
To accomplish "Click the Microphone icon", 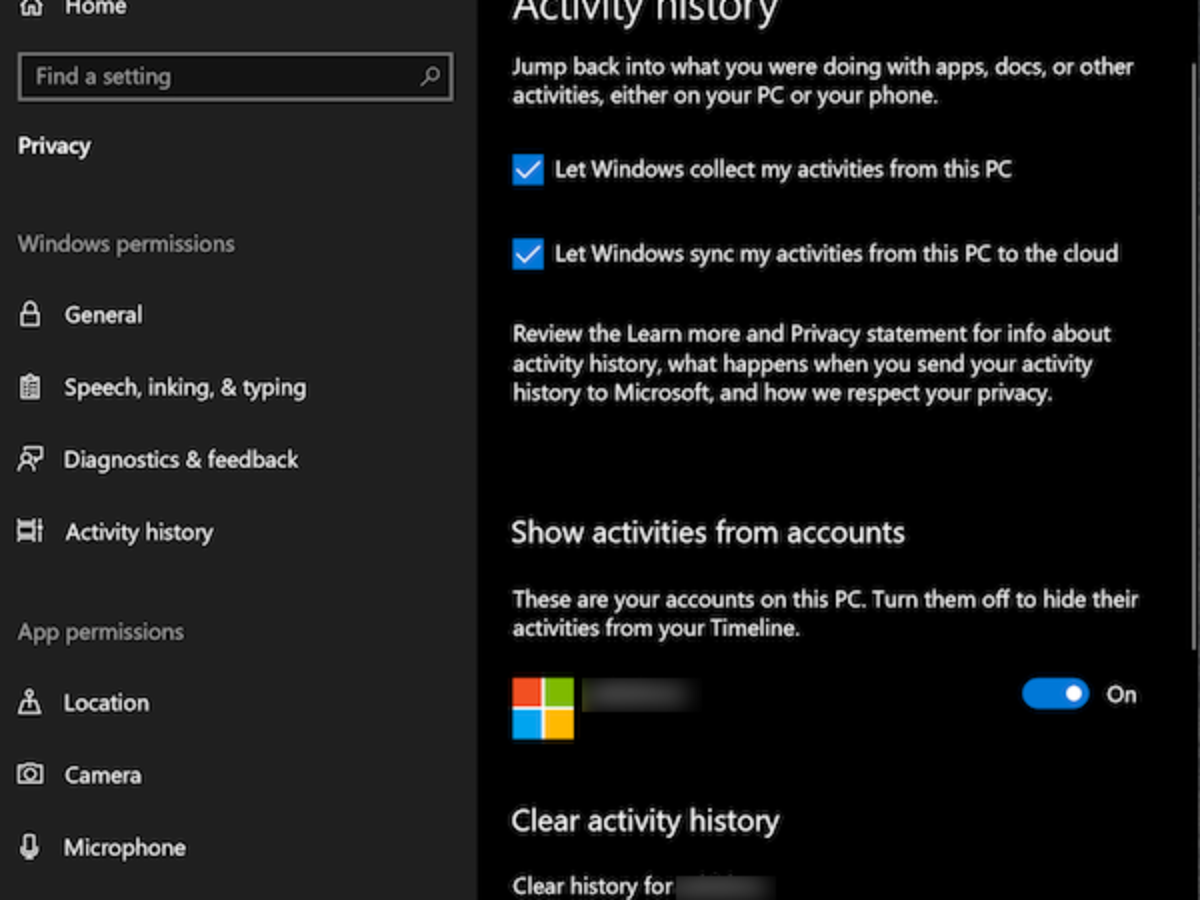I will pos(30,848).
